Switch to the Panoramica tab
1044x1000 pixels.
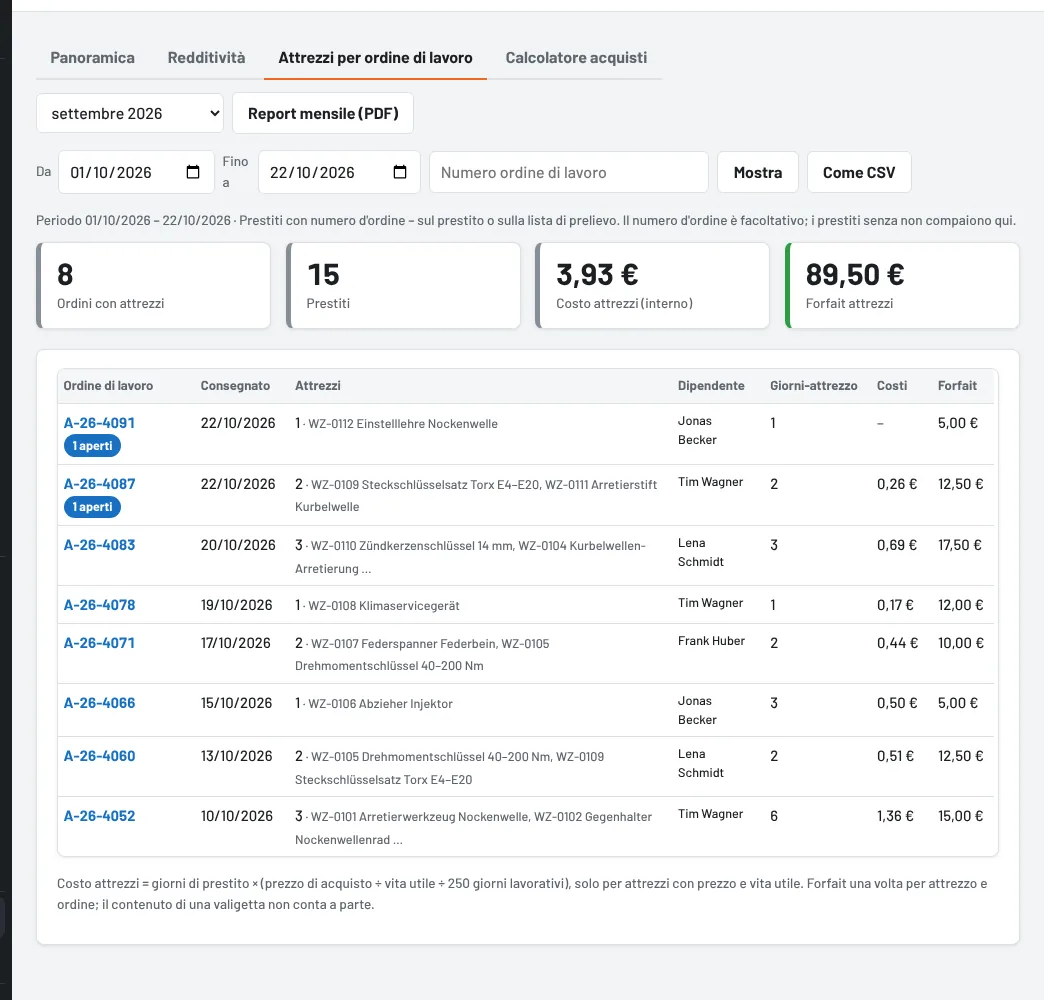click(x=93, y=58)
